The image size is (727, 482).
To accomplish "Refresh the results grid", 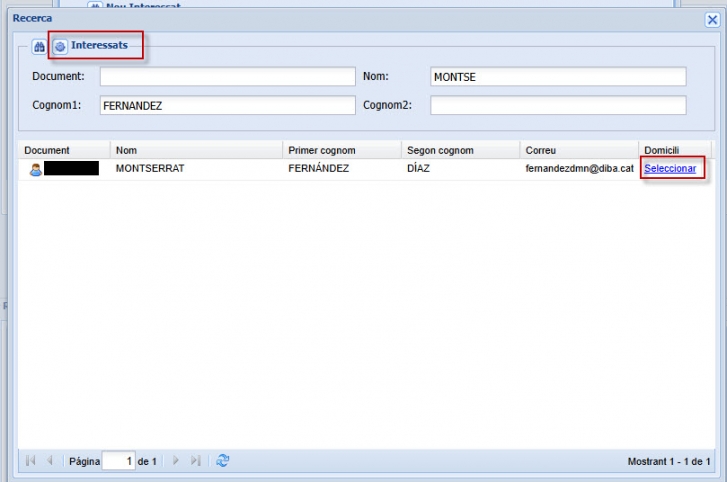I will tap(223, 460).
